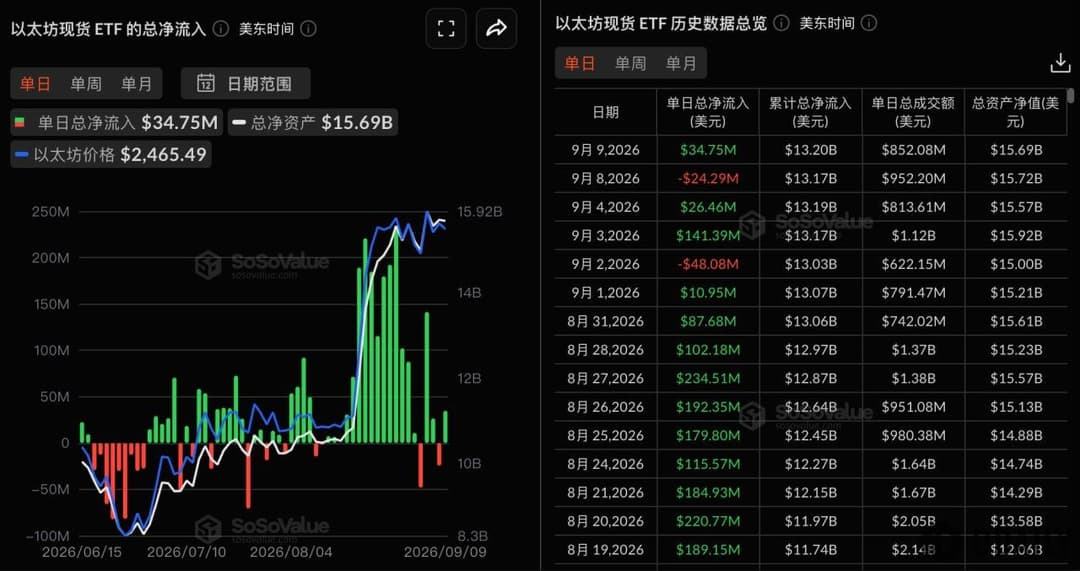This screenshot has width=1080, height=571.
Task: Click 单日总成交额 (美元) column header
Action: point(913,112)
